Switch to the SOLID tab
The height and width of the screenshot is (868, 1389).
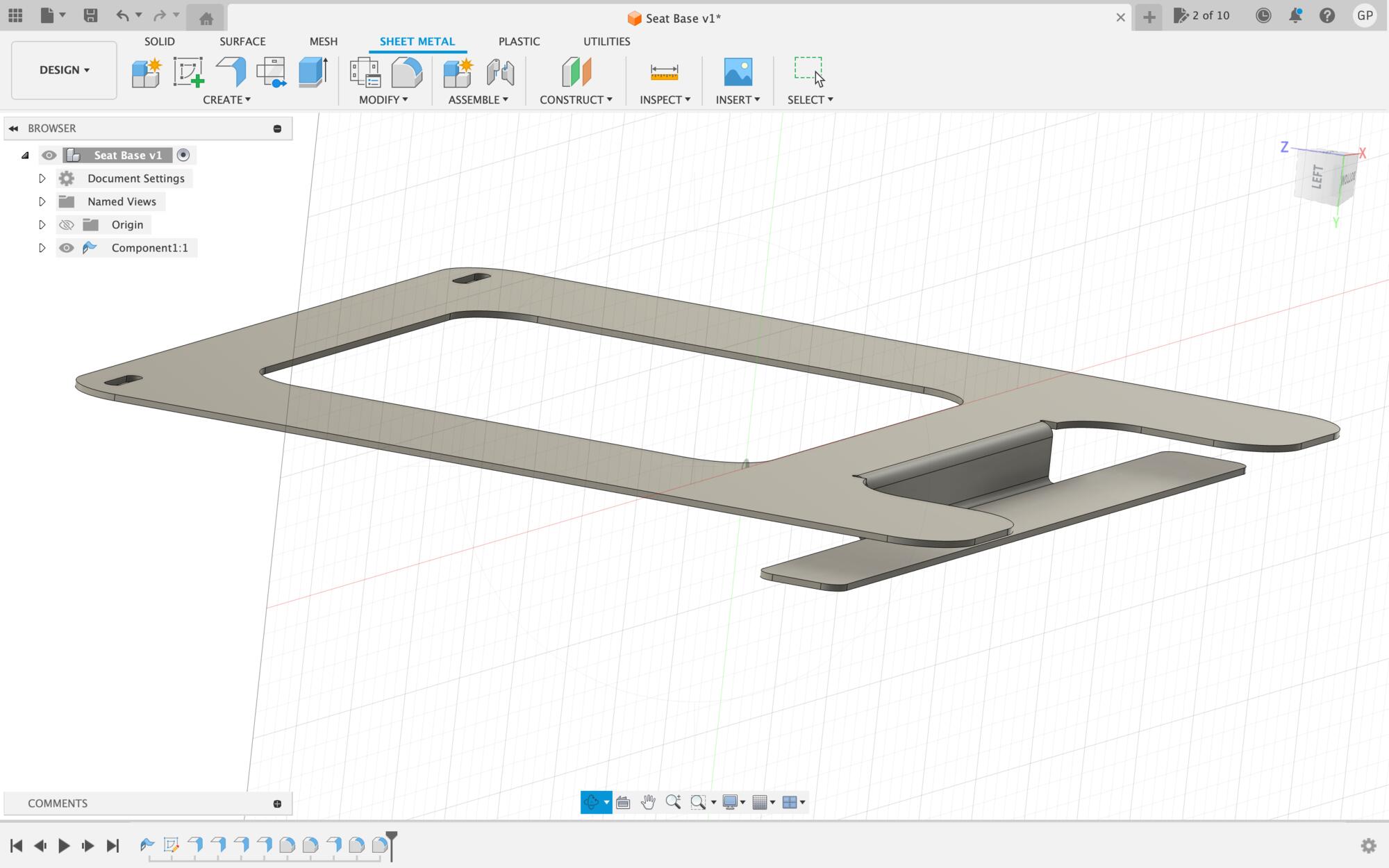pos(160,42)
